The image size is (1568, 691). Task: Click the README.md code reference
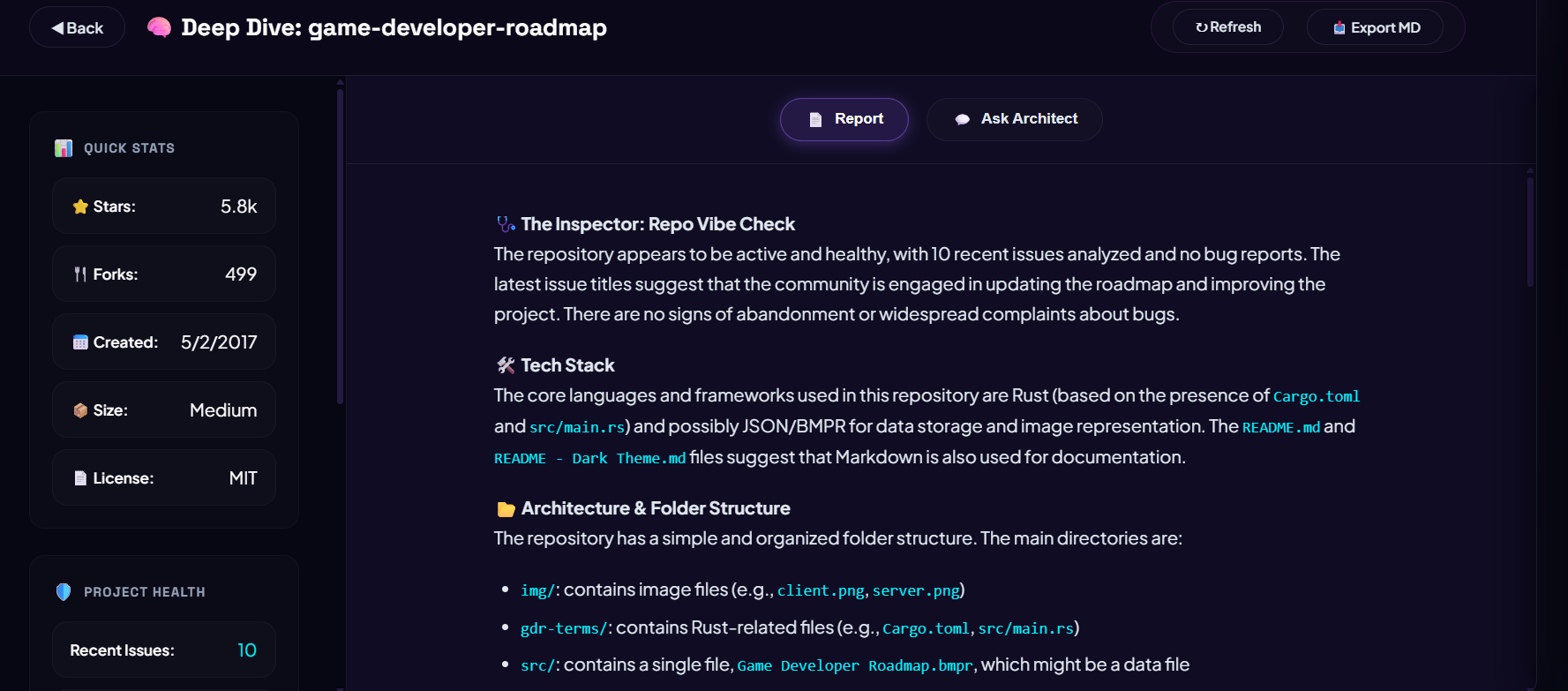1281,427
